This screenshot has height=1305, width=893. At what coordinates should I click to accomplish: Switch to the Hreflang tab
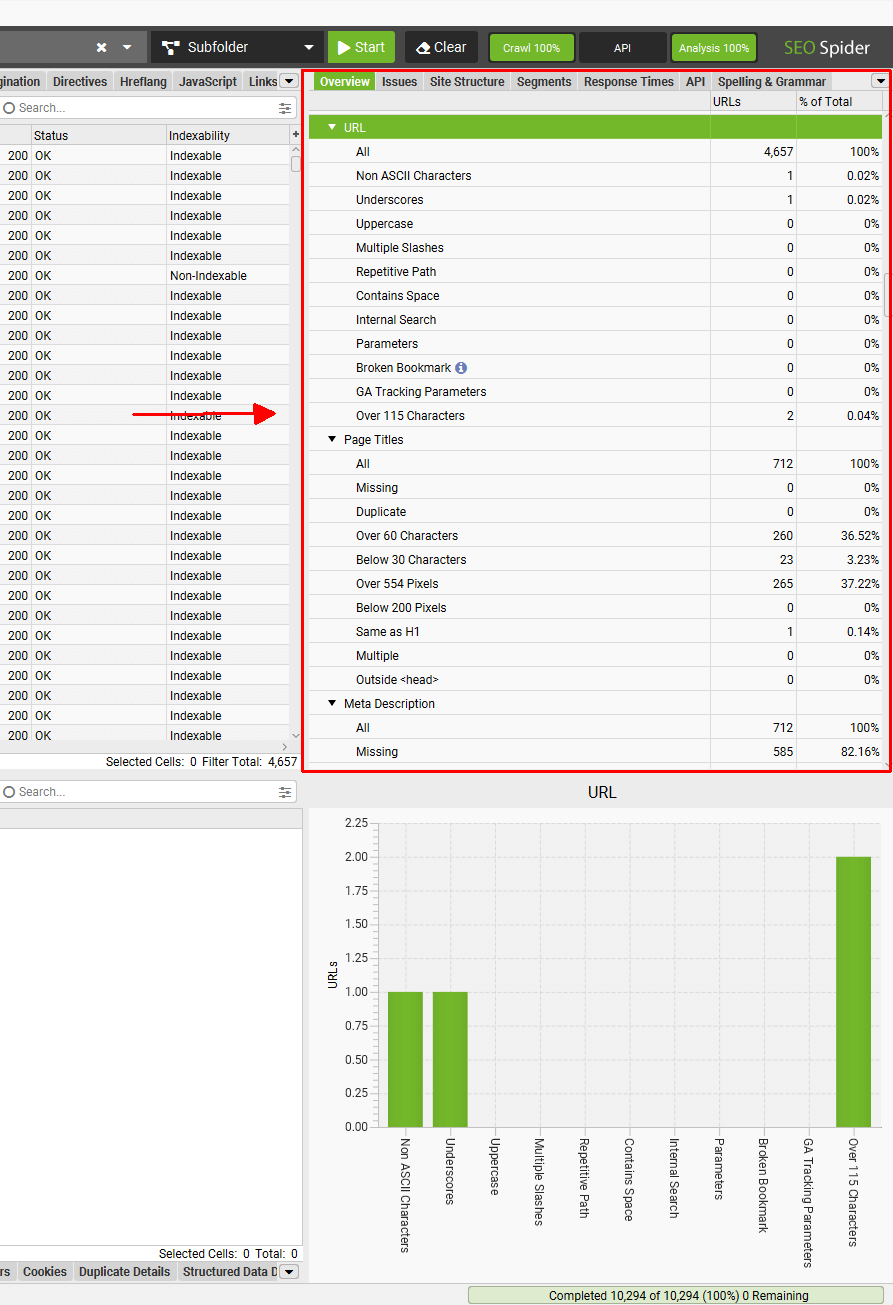(x=143, y=82)
